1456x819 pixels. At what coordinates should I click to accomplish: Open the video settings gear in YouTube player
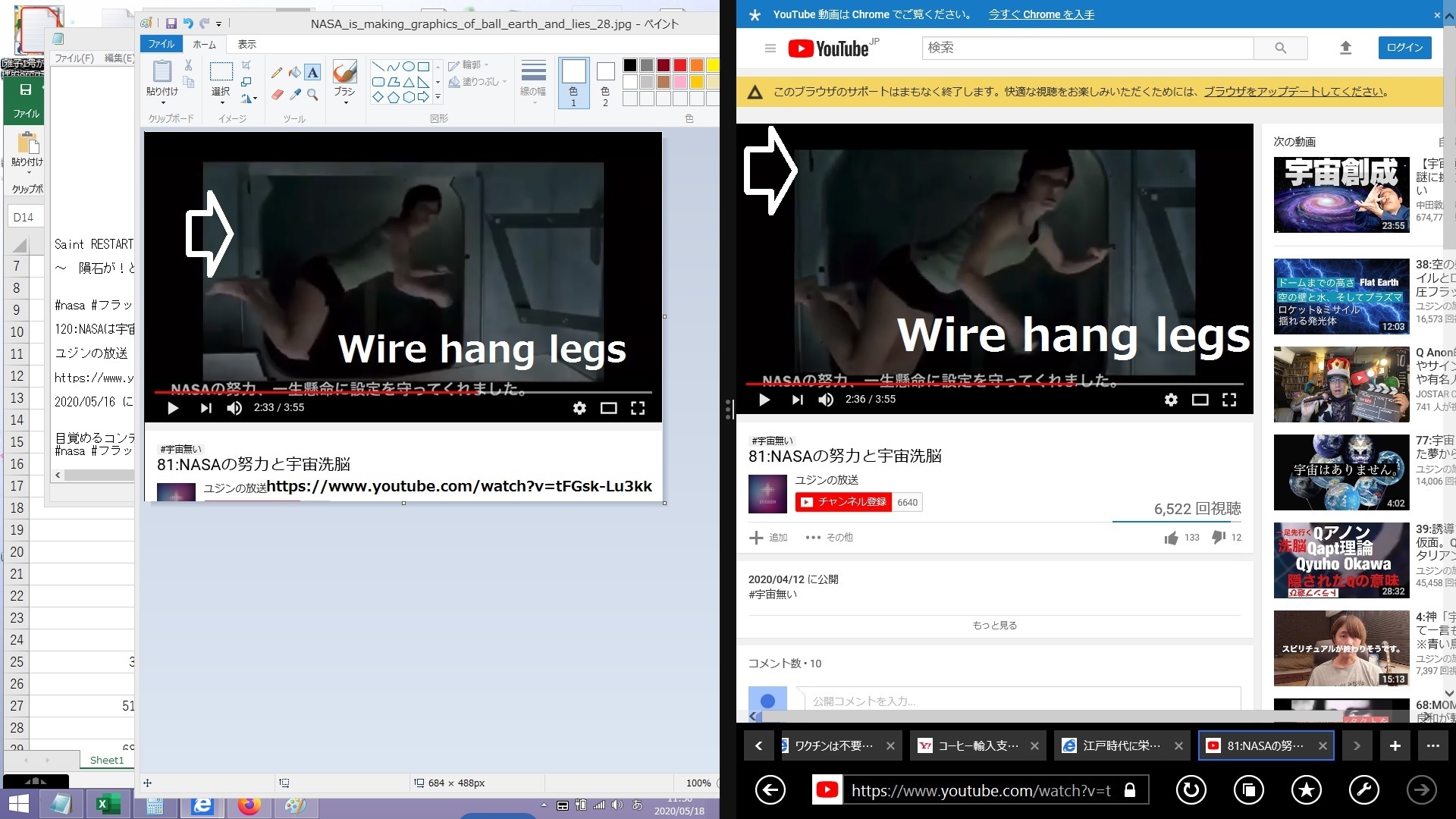1171,400
